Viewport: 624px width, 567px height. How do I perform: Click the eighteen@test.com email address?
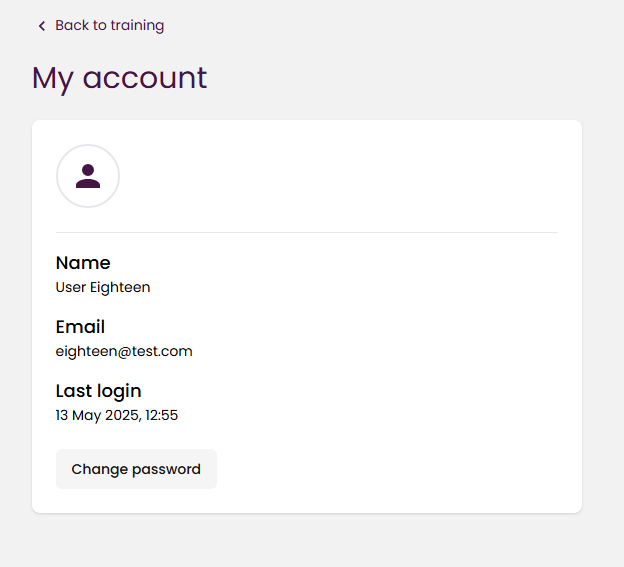pos(124,351)
